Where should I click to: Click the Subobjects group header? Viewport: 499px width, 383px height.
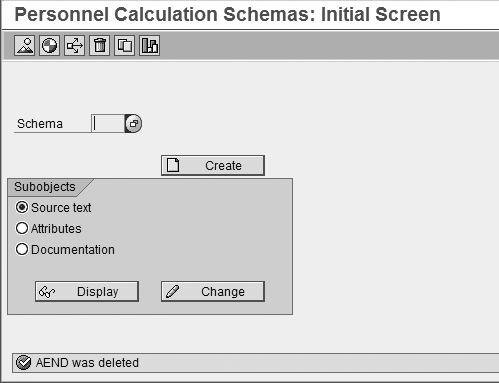tap(45, 187)
